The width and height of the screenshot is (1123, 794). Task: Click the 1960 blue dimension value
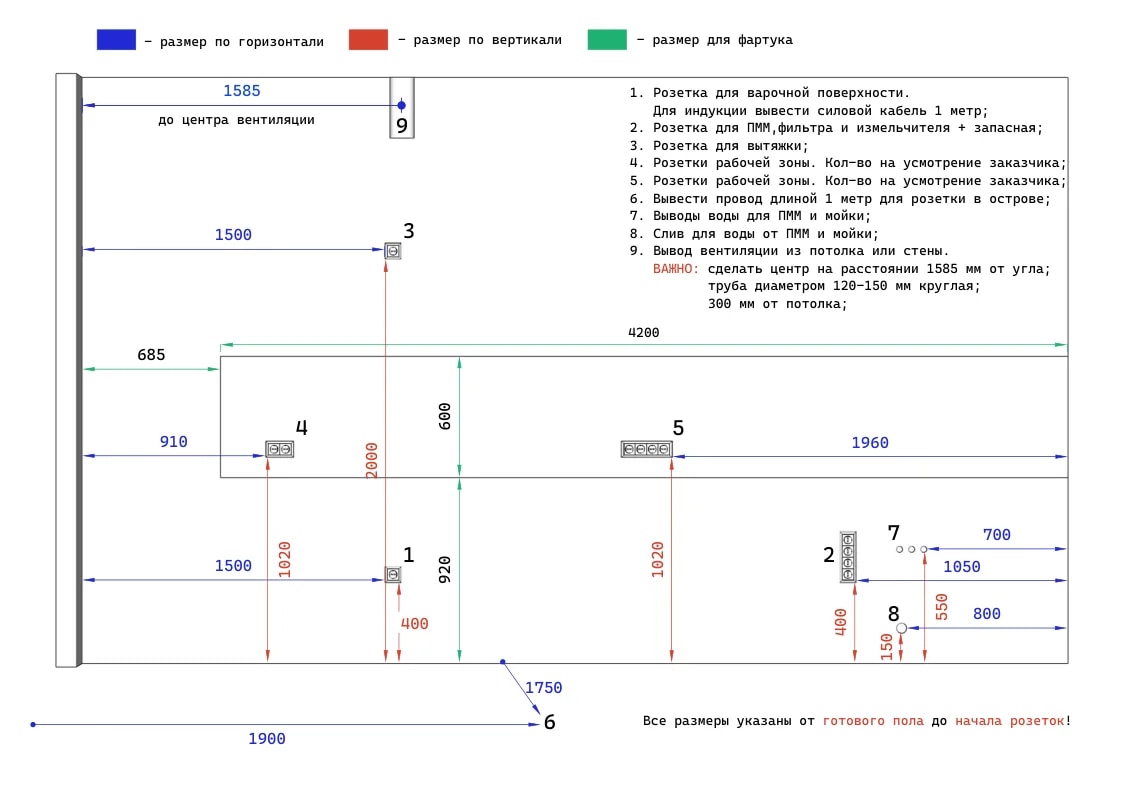pyautogui.click(x=869, y=442)
